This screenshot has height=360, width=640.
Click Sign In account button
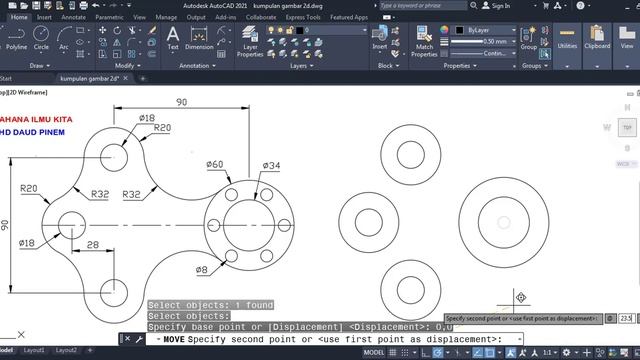pyautogui.click(x=496, y=6)
